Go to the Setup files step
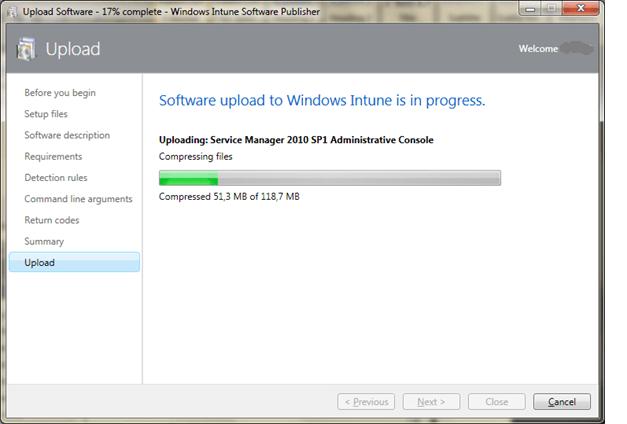This screenshot has height=424, width=627. tap(46, 114)
